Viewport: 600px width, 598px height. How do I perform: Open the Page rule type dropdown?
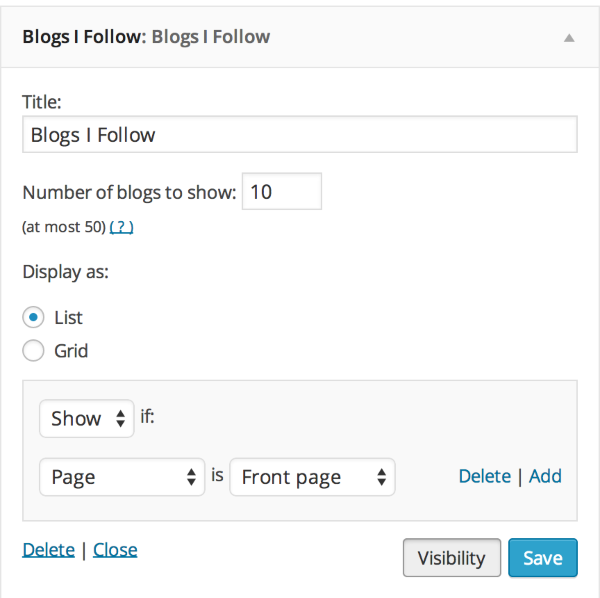pos(122,477)
